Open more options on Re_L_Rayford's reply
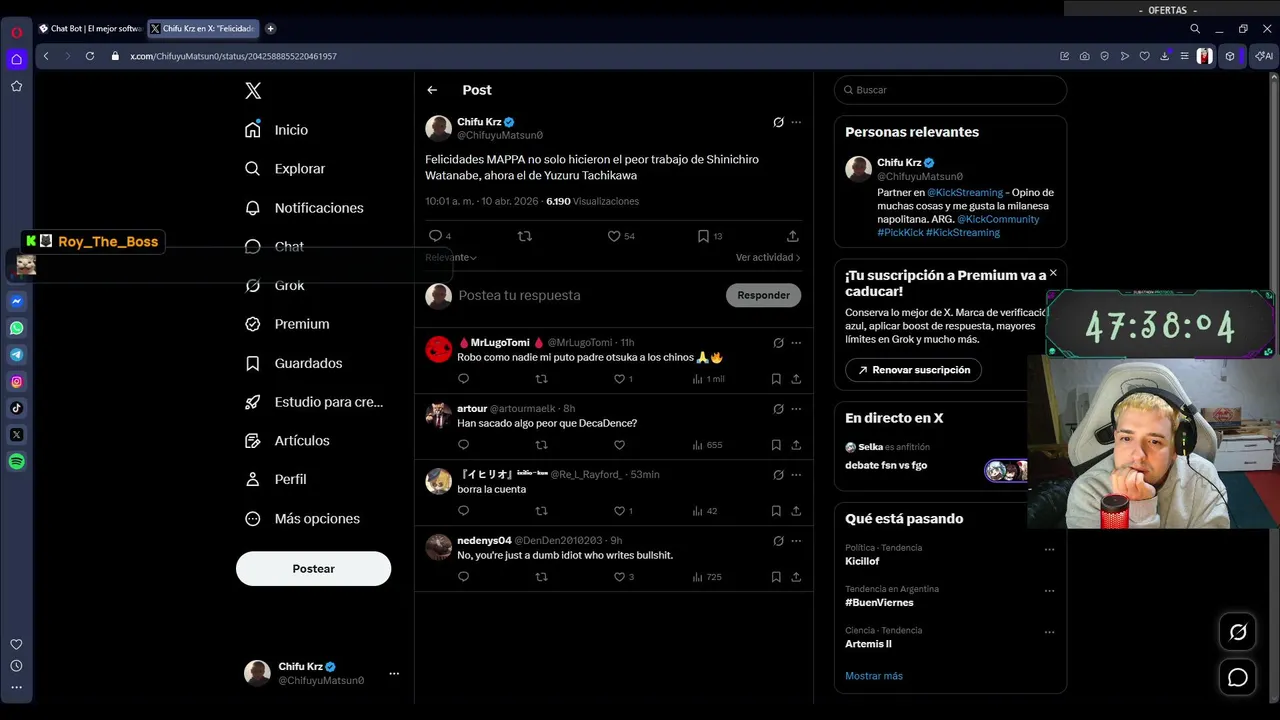 [x=796, y=475]
